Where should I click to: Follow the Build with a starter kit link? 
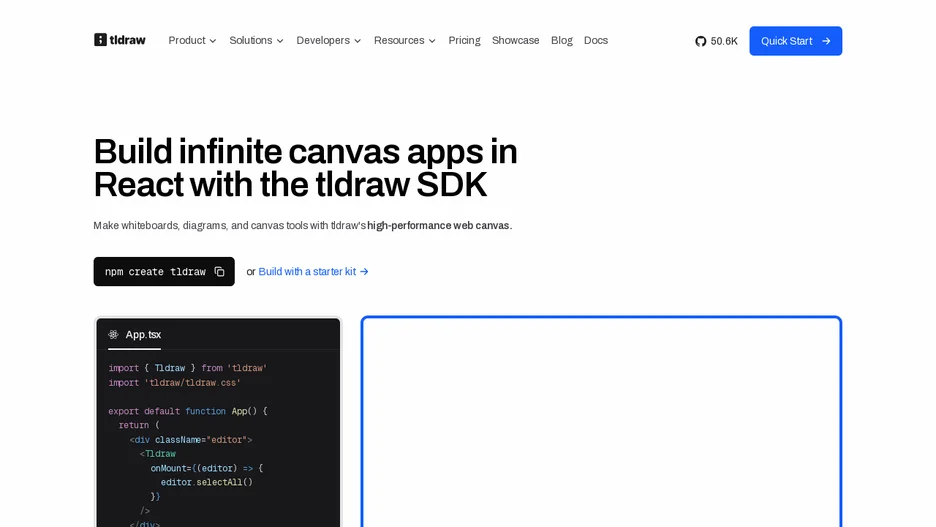click(313, 272)
